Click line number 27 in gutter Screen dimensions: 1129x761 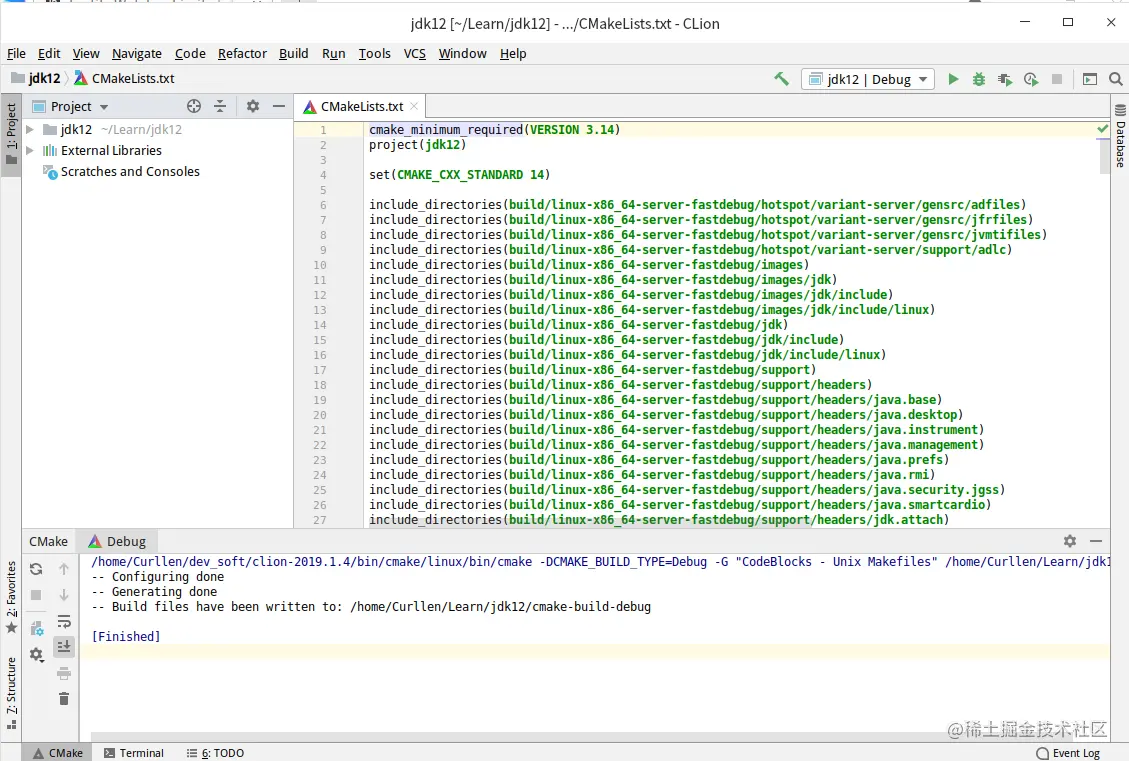319,520
